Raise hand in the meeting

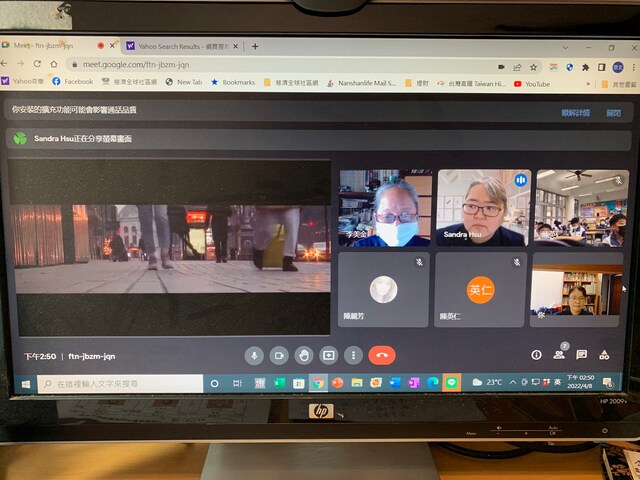point(304,355)
